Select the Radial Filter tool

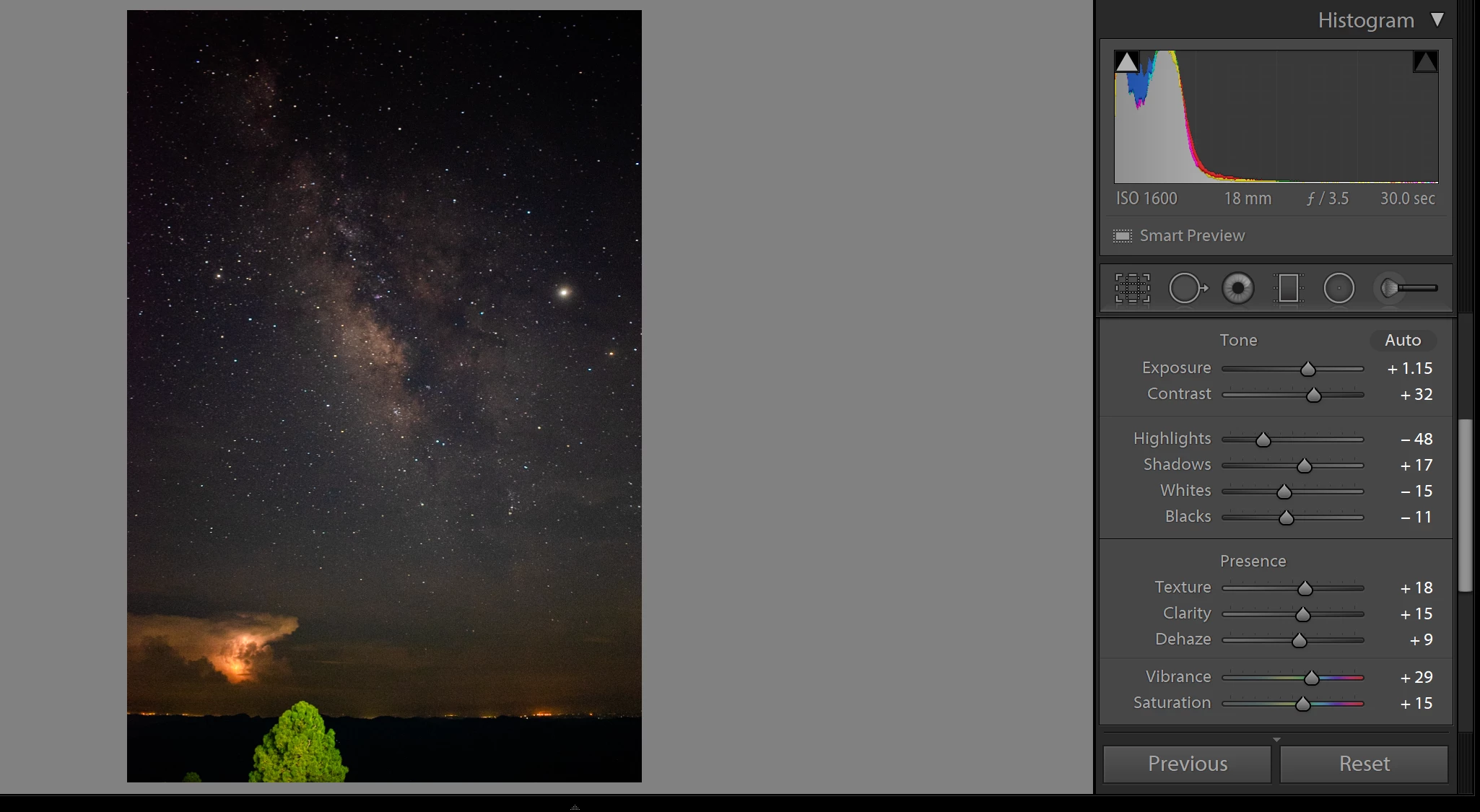pyautogui.click(x=1338, y=289)
